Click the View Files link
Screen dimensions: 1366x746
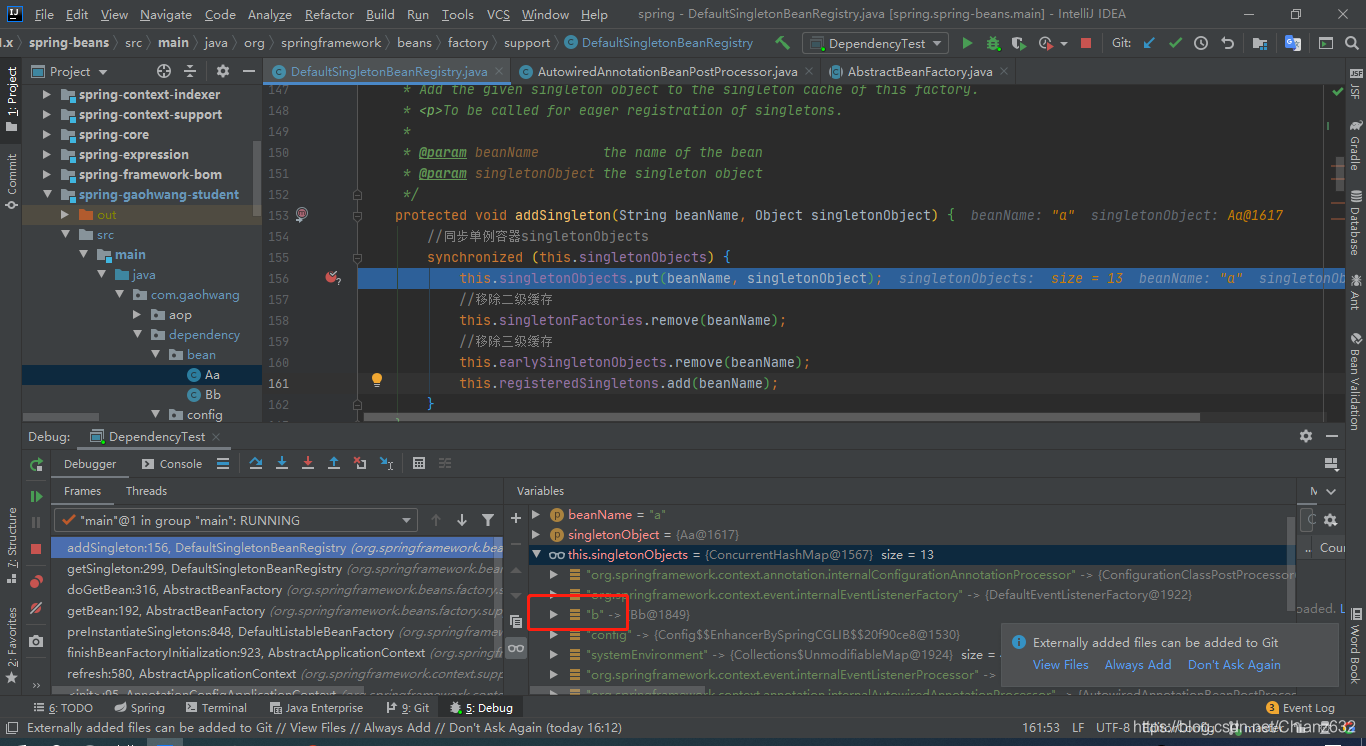tap(1061, 665)
